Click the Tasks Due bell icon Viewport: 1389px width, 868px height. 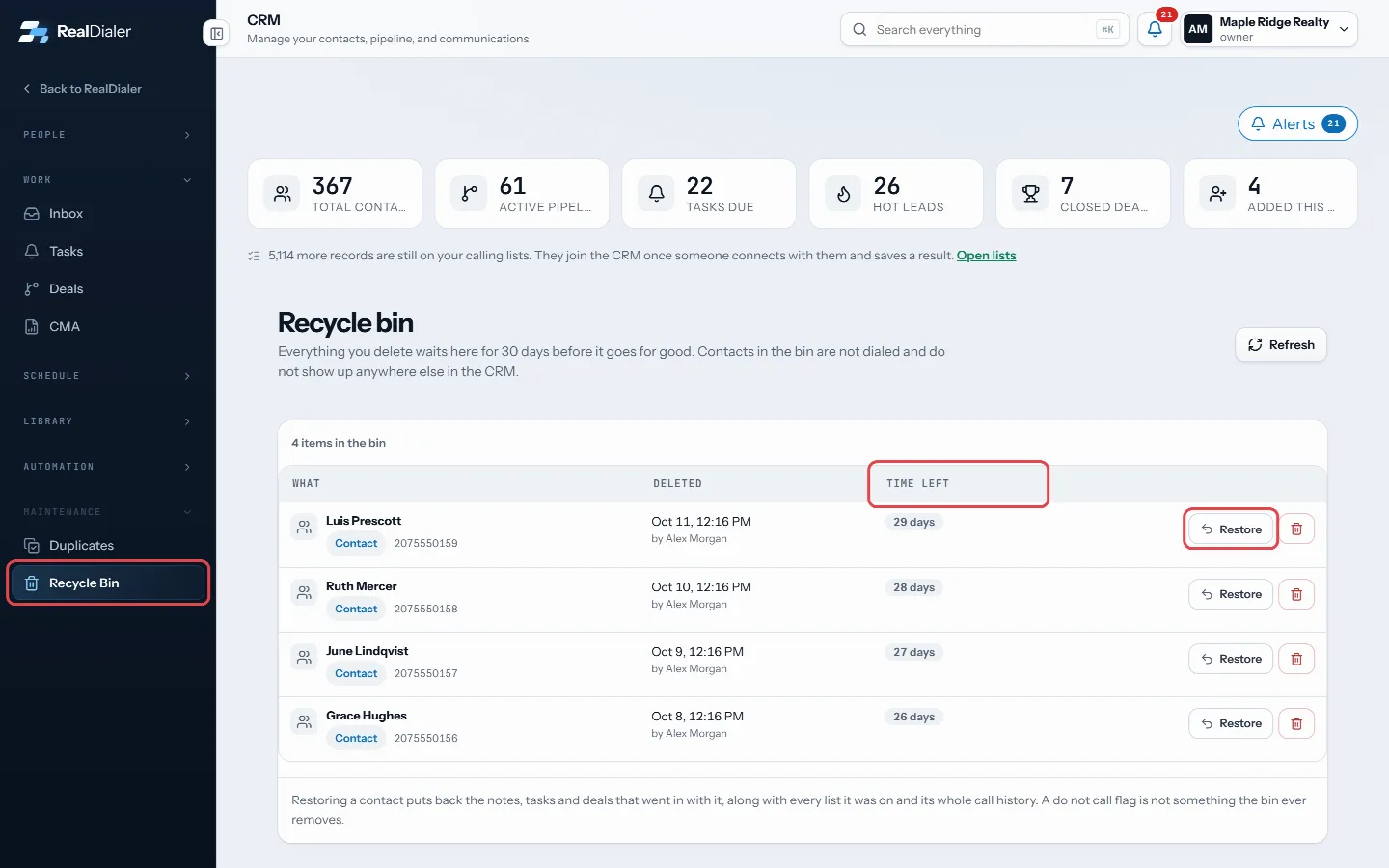coord(656,194)
